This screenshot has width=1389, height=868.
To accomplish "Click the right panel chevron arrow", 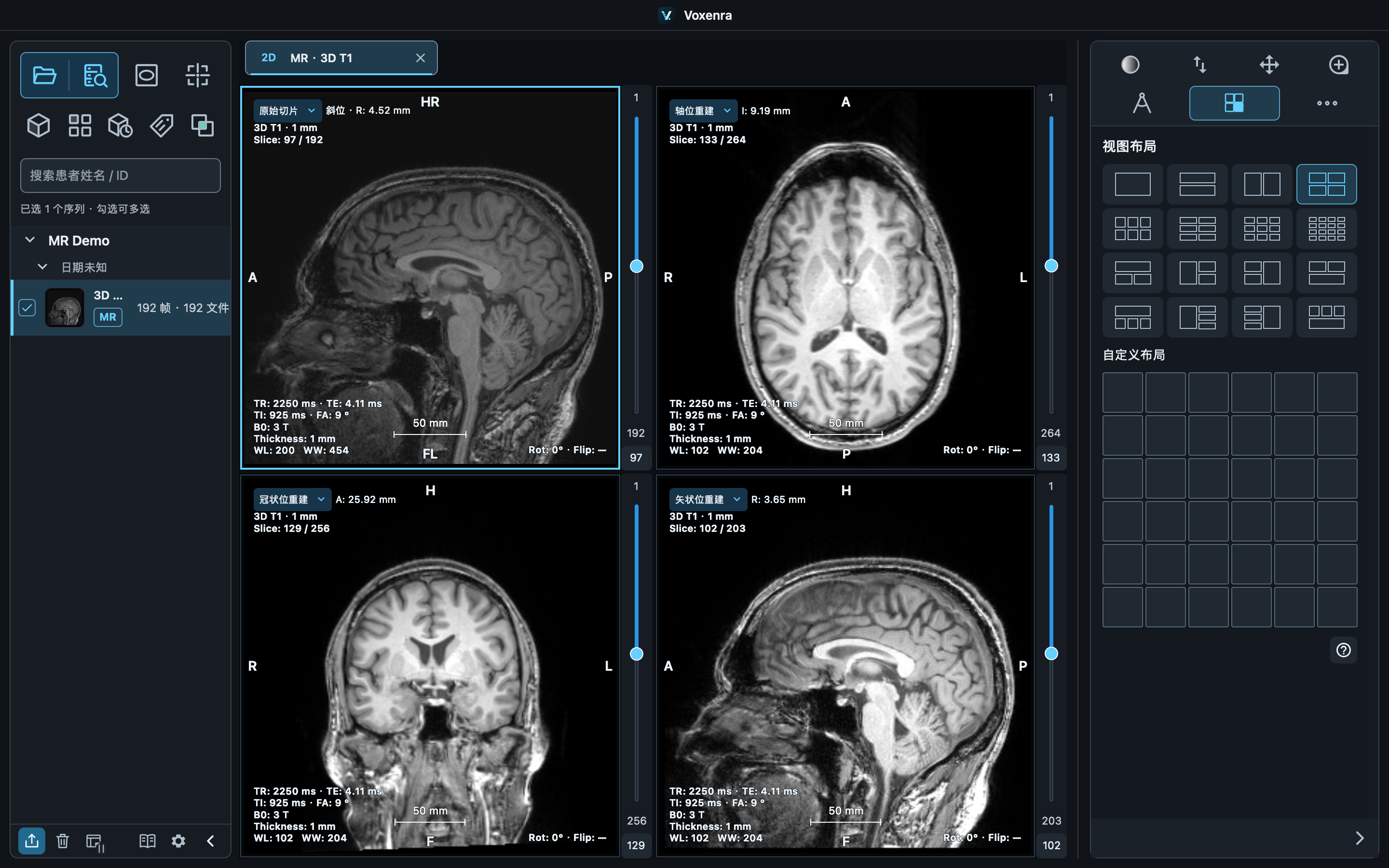I will point(1359,838).
